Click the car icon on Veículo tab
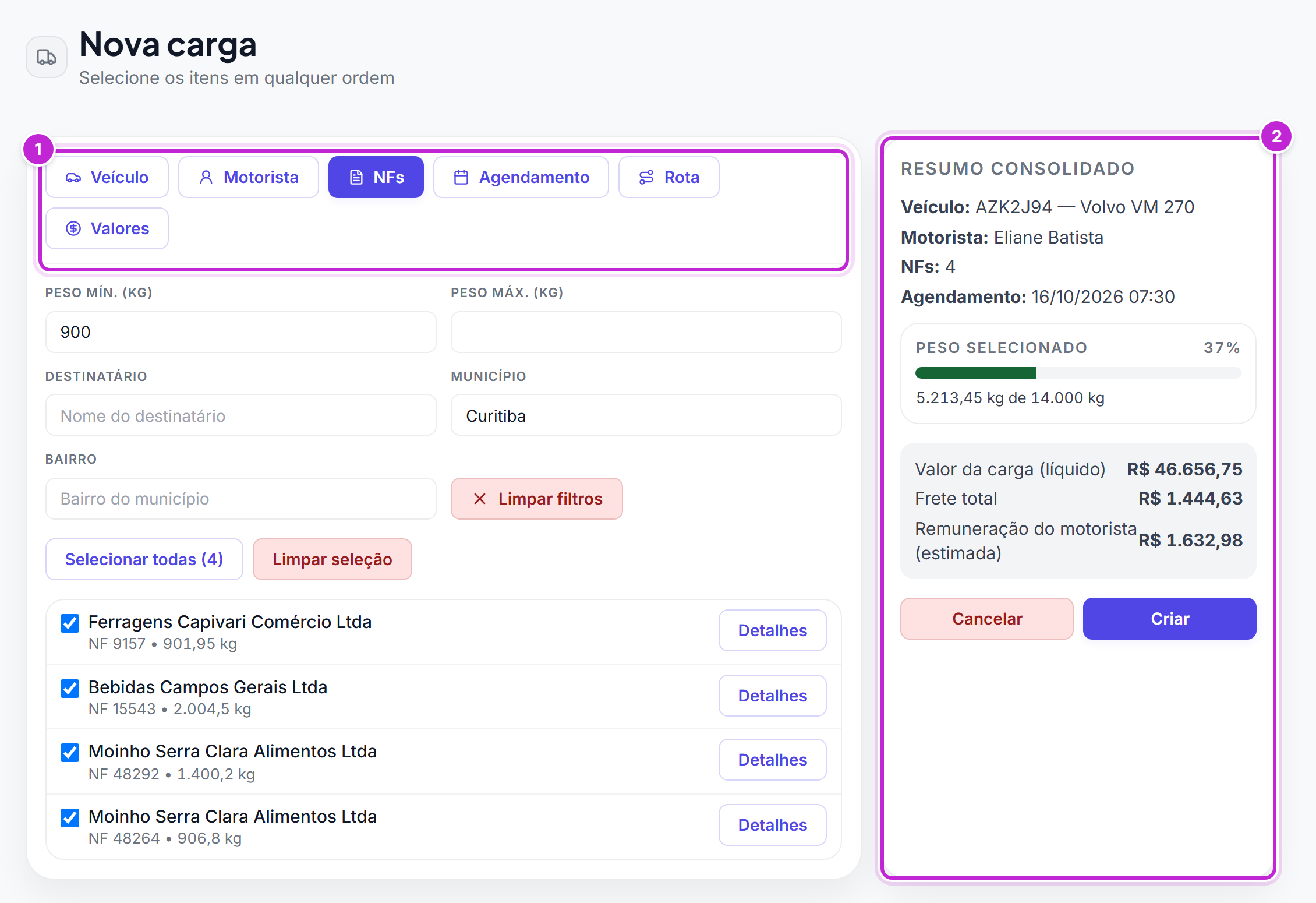1316x903 pixels. (73, 178)
